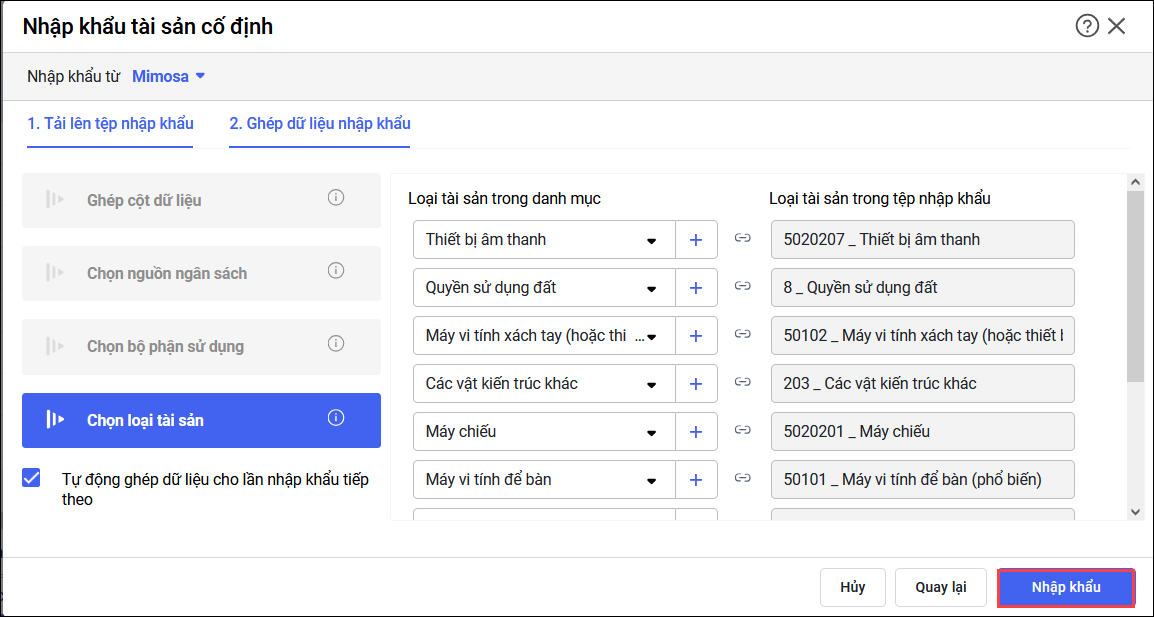
Task: Expand the Mimosa import source dropdown
Action: click(x=169, y=76)
